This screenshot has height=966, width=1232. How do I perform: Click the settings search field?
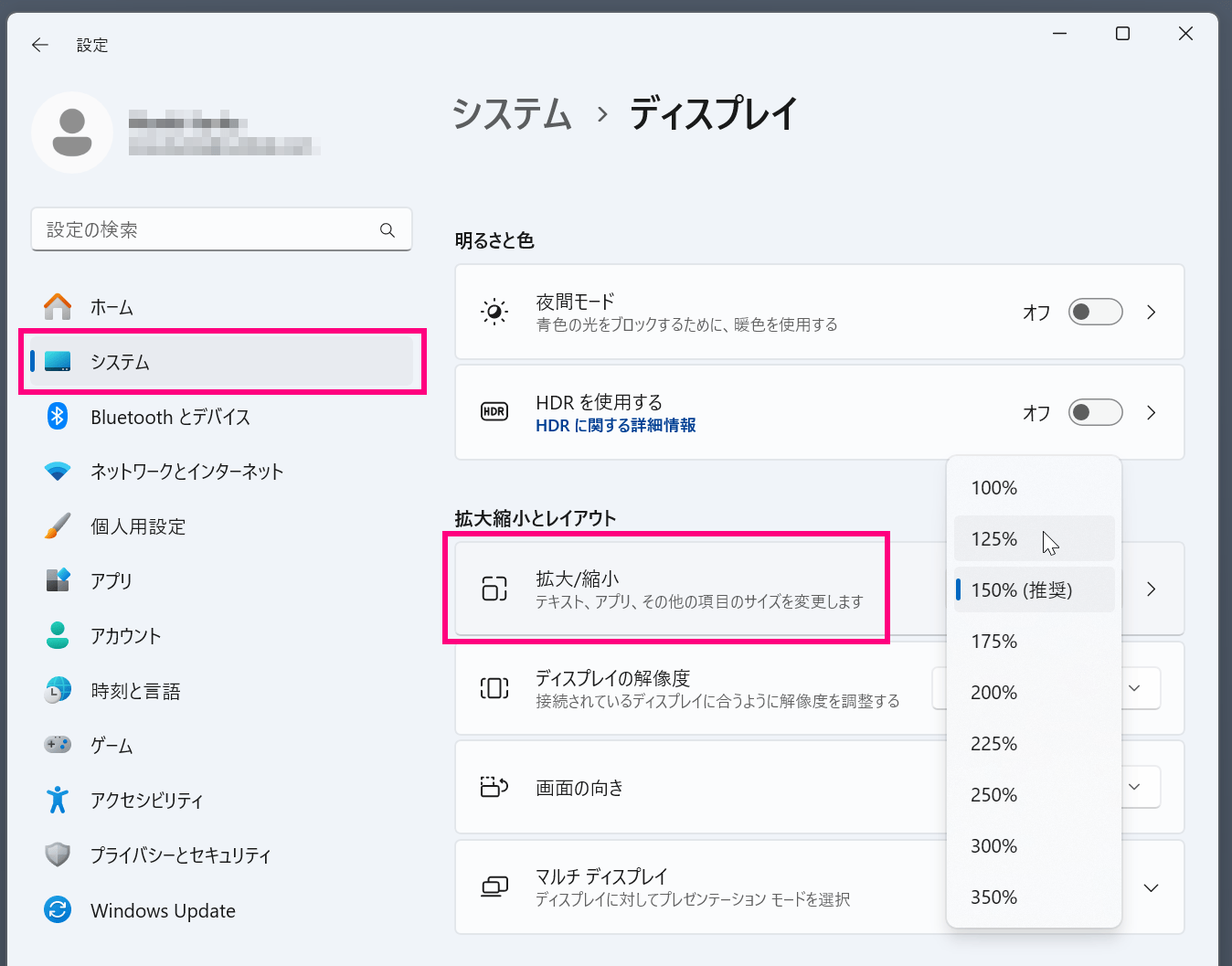tap(206, 230)
